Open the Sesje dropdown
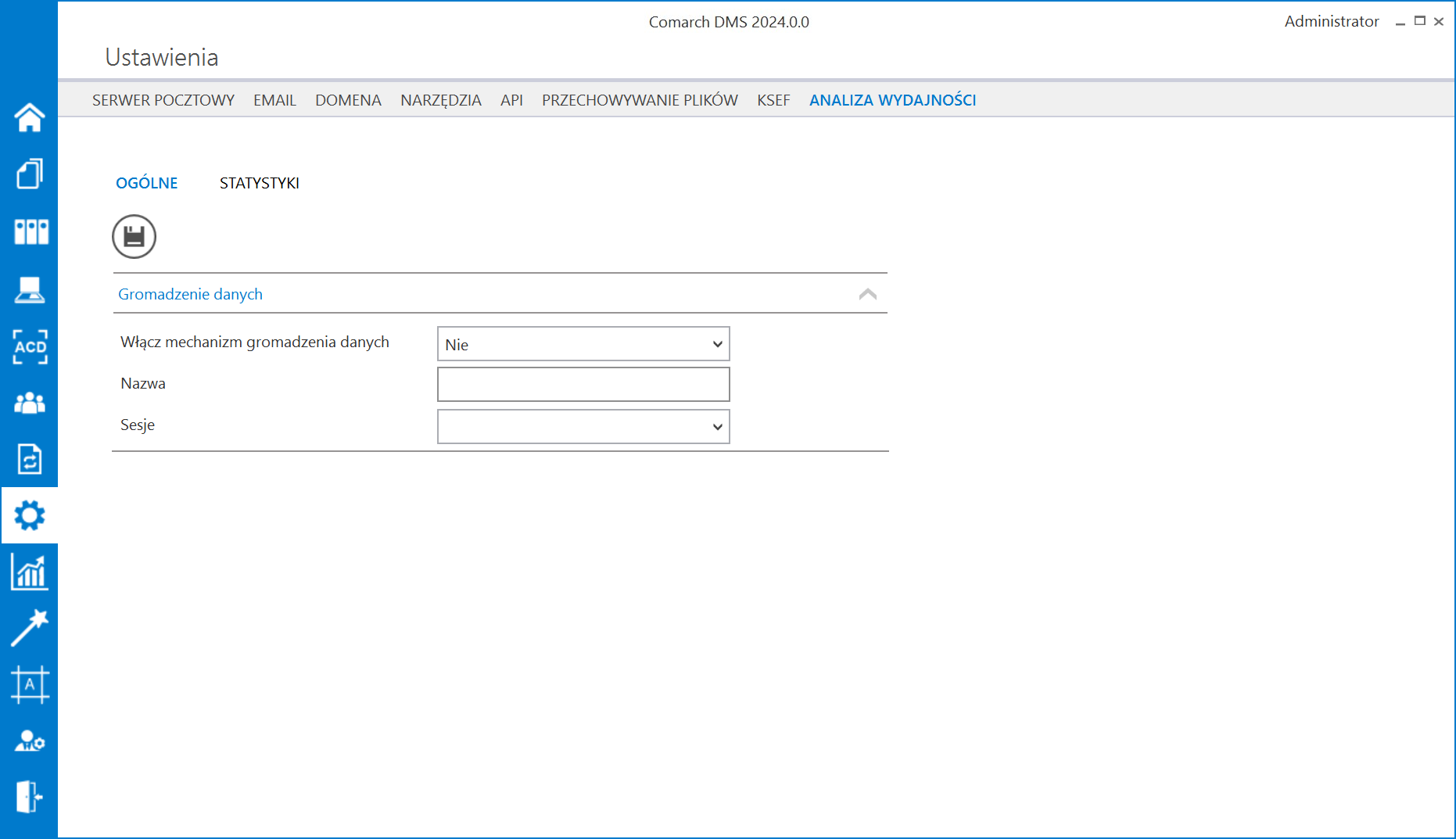Viewport: 1456px width, 839px height. (583, 427)
